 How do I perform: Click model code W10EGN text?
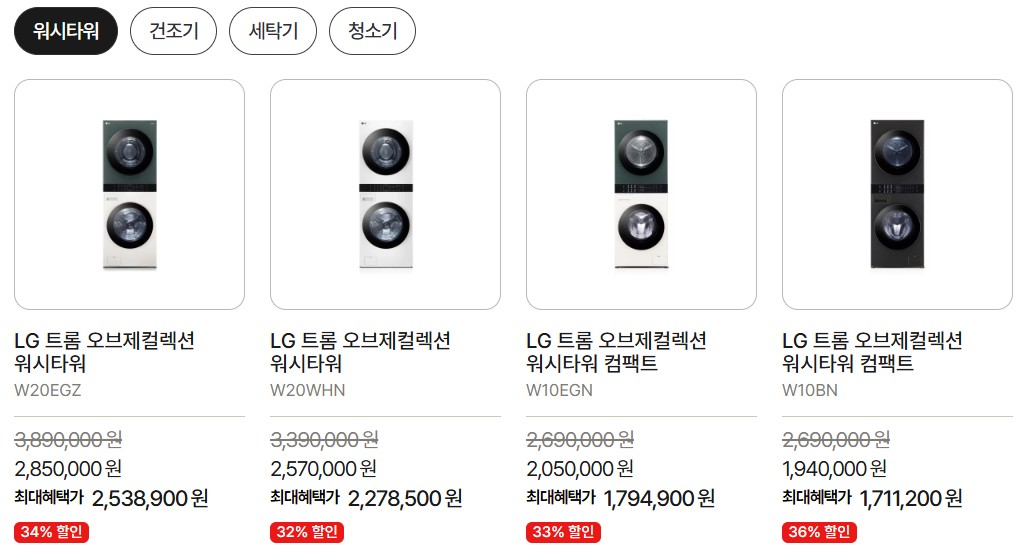pos(559,391)
